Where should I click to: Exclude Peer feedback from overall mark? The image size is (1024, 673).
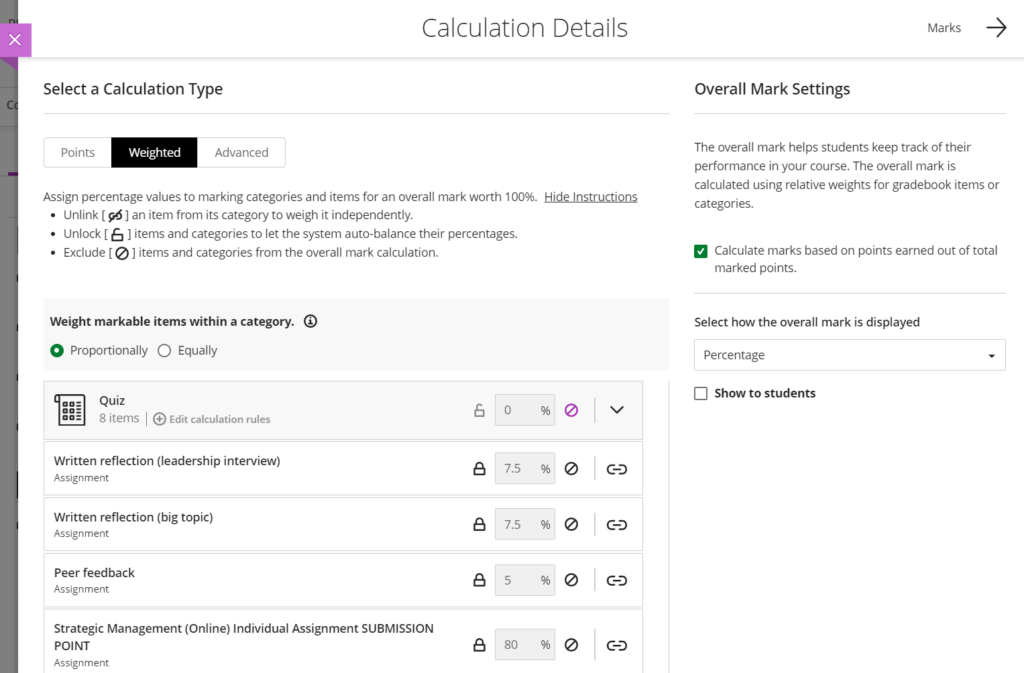point(571,580)
